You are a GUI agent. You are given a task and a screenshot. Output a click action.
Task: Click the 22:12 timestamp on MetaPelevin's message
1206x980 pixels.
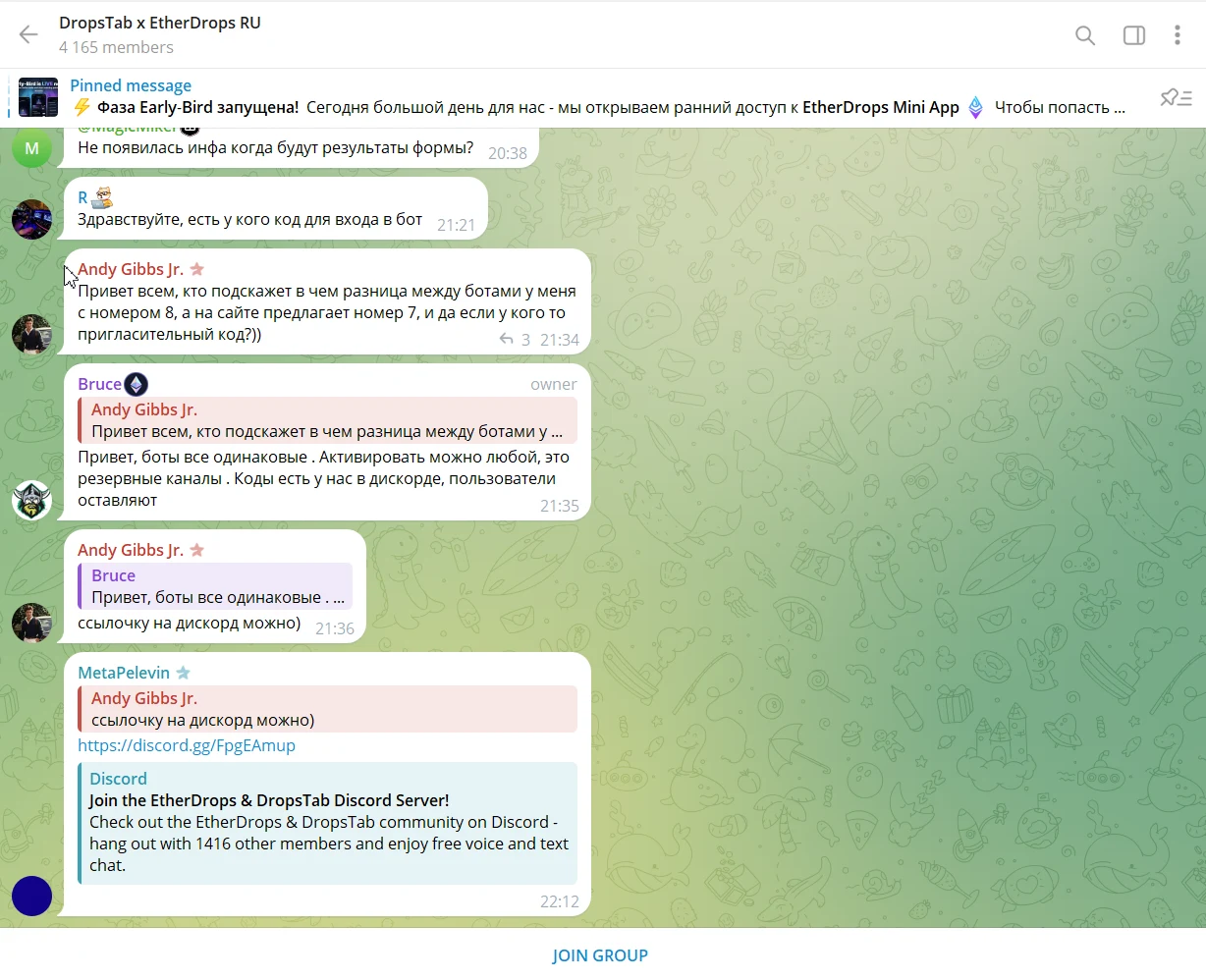click(x=560, y=901)
